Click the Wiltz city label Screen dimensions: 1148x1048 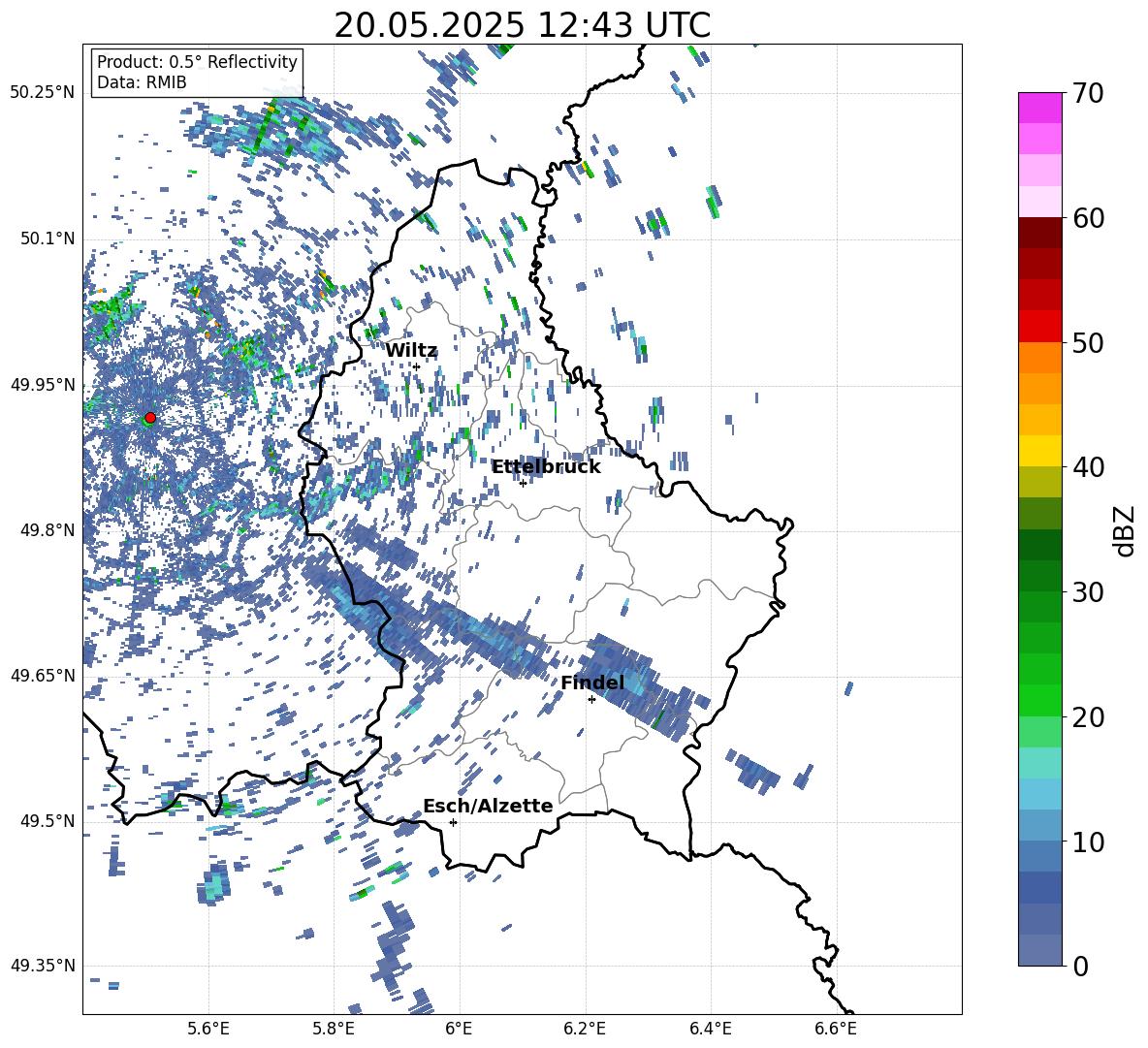[411, 351]
